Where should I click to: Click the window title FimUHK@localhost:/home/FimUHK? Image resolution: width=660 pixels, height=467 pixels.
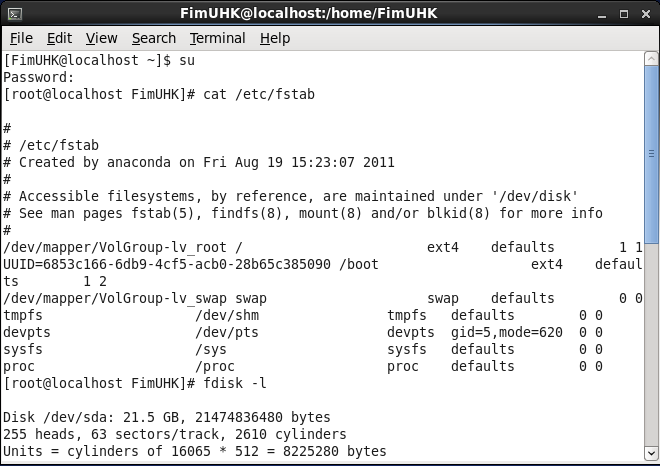click(x=309, y=13)
